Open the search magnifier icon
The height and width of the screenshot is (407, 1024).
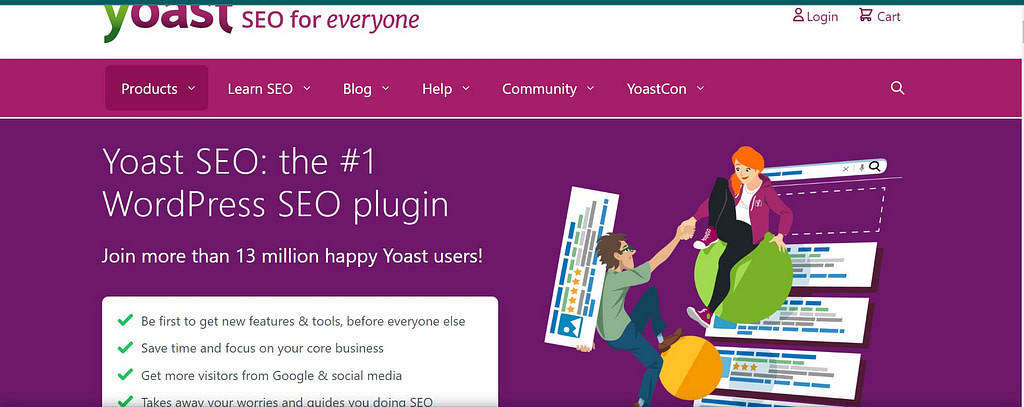897,88
